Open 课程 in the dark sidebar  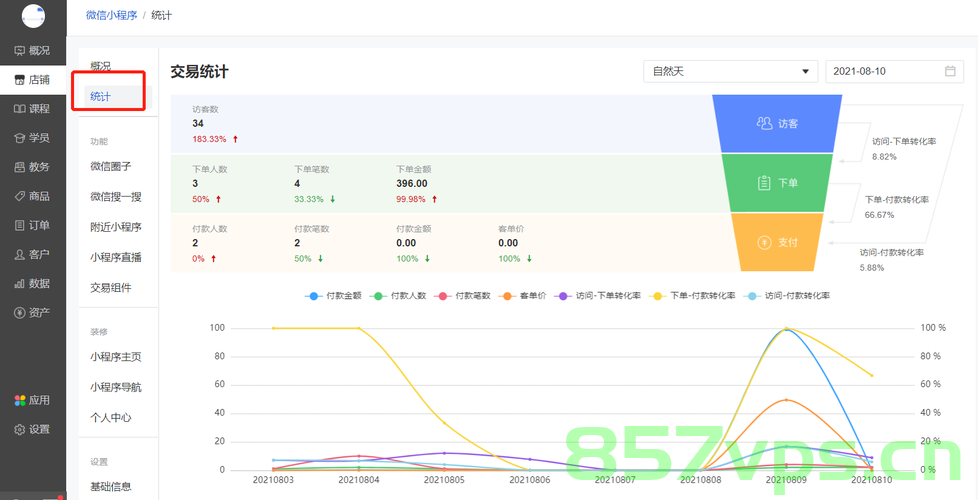pyautogui.click(x=32, y=108)
